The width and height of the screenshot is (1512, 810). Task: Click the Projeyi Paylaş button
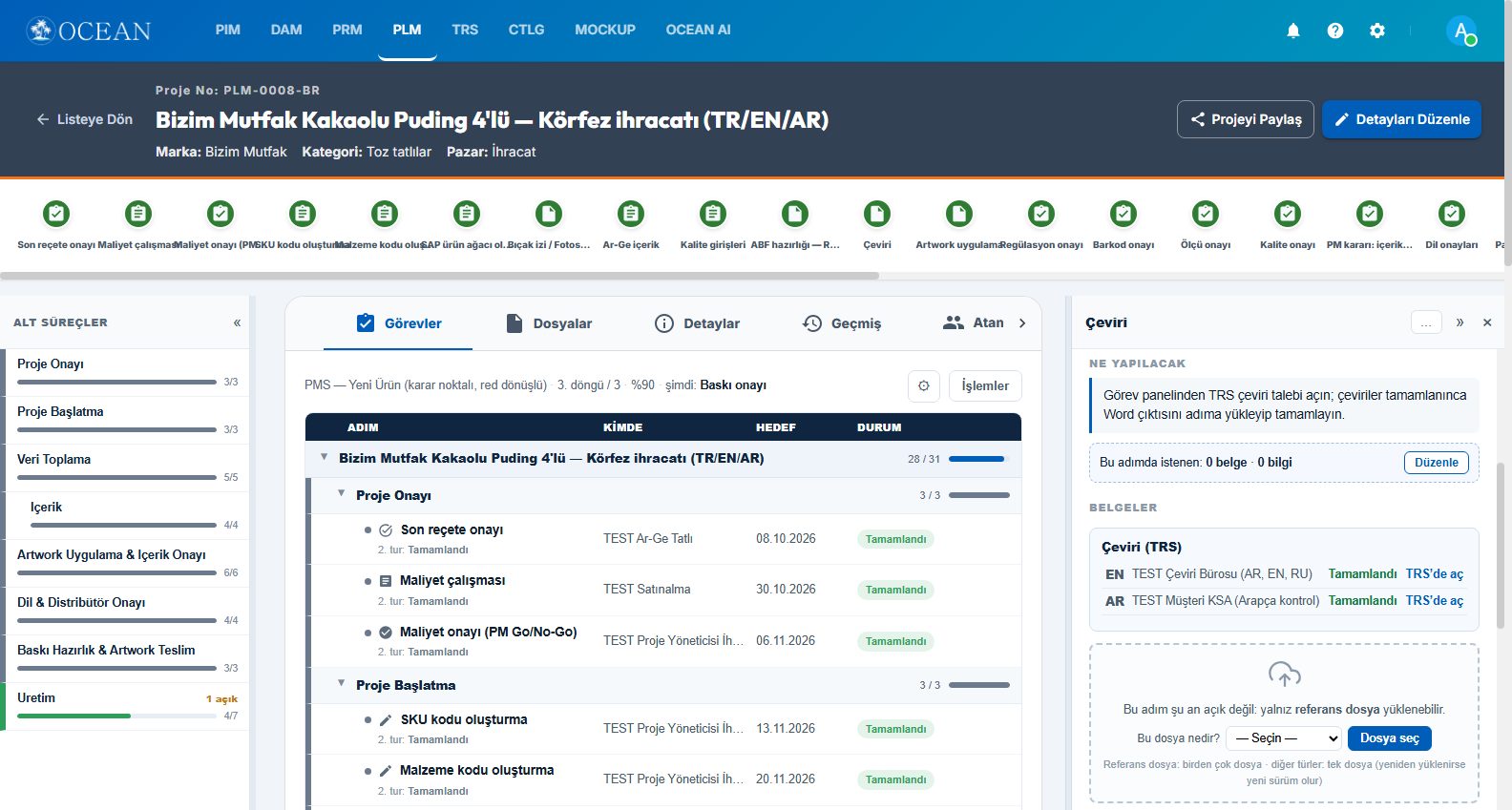[1246, 119]
